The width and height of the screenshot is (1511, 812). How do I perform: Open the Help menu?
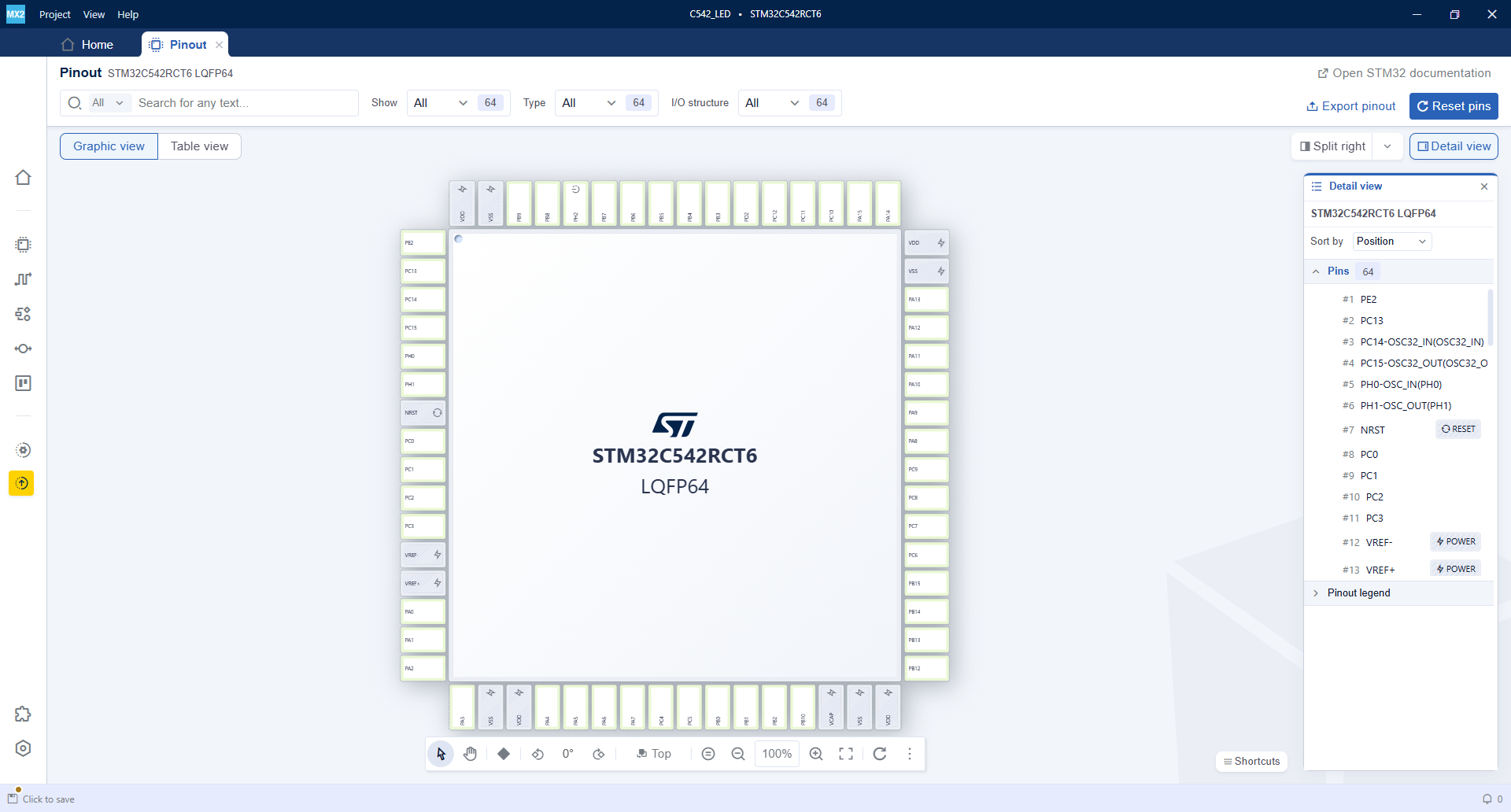click(128, 14)
